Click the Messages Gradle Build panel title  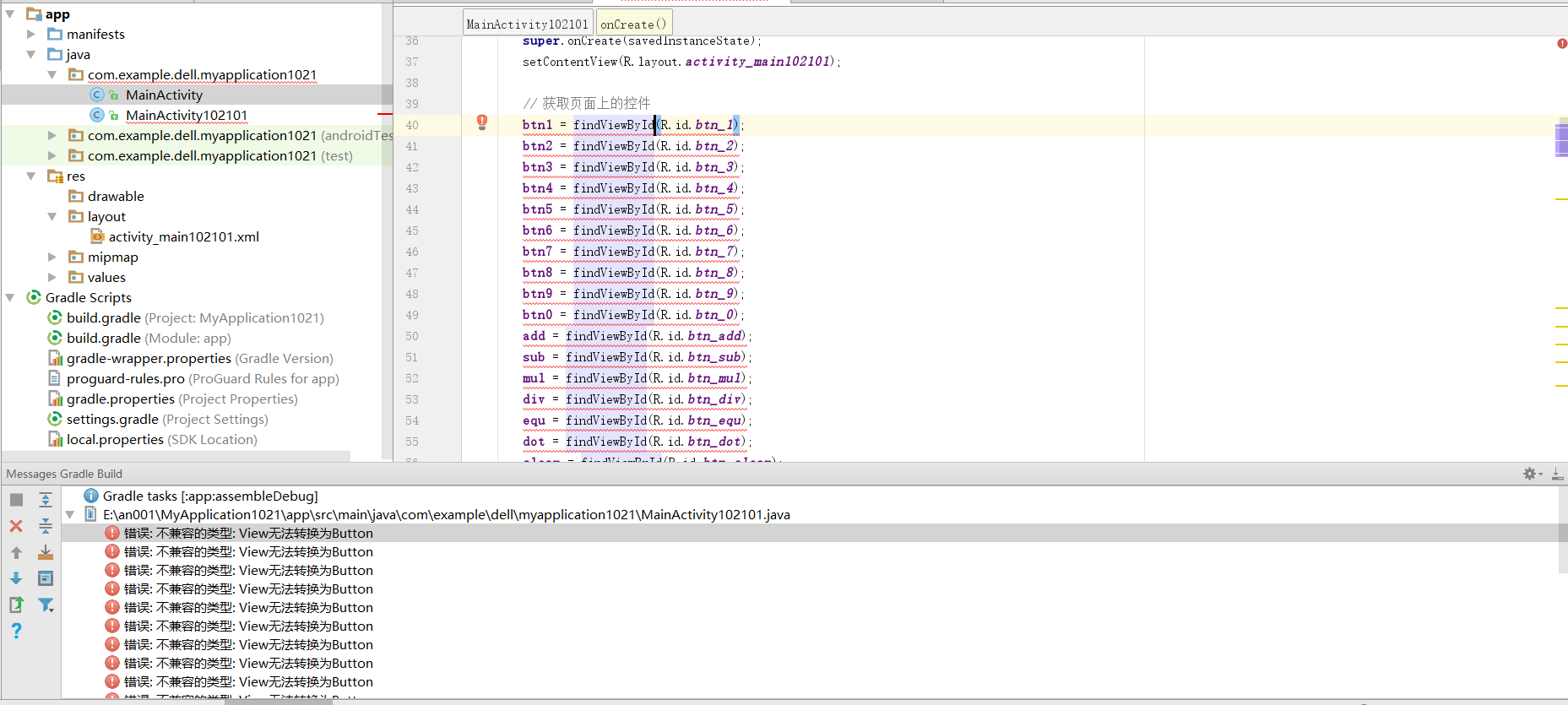pos(64,474)
